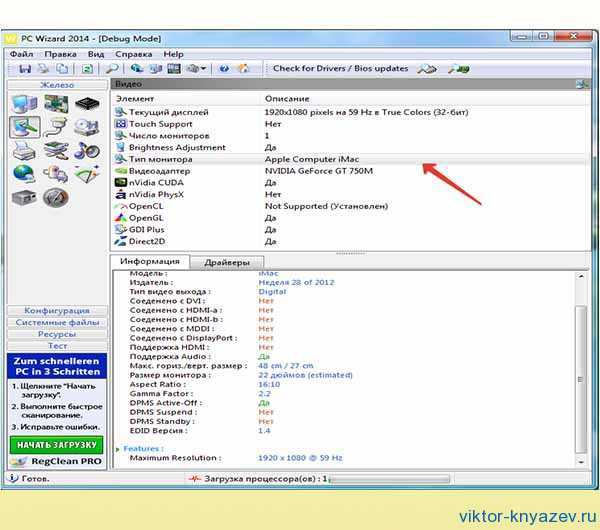Select the OpenGL row
Screen dimensions: 600x530
tap(351, 218)
